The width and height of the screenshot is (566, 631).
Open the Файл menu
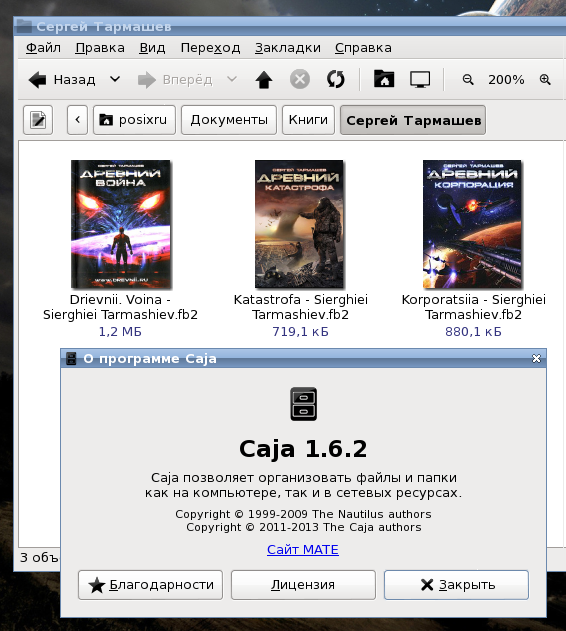[43, 48]
